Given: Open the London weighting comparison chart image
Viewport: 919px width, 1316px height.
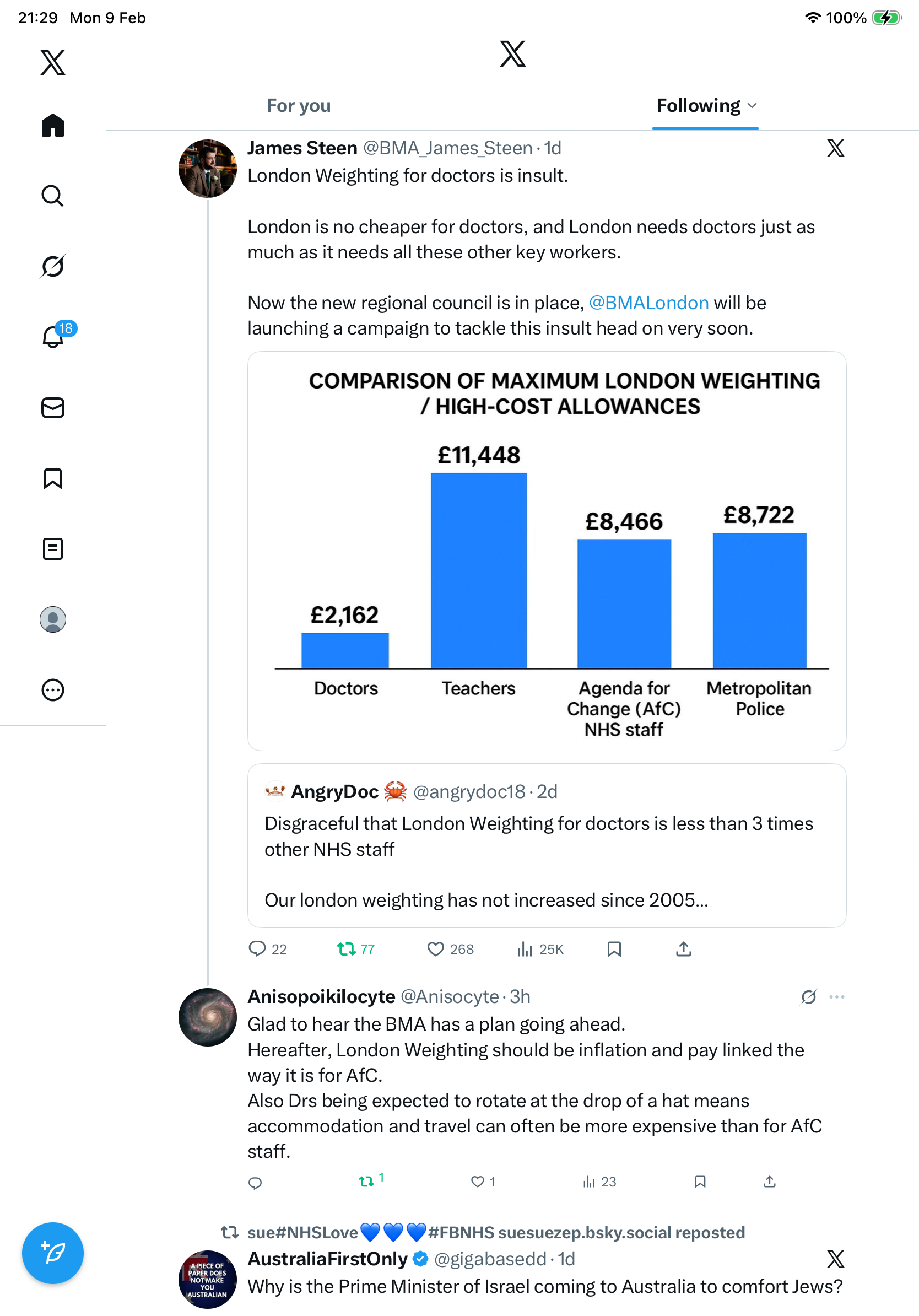Looking at the screenshot, I should click(547, 550).
